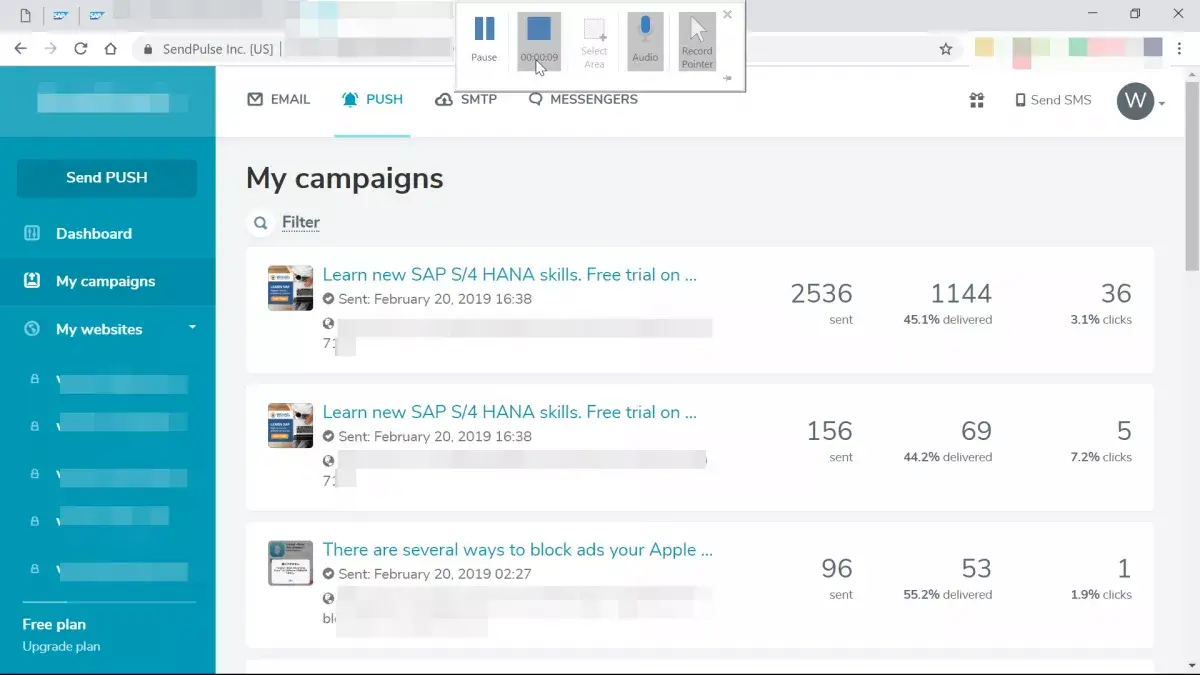Open the block ads your Apple campaign

pos(518,549)
